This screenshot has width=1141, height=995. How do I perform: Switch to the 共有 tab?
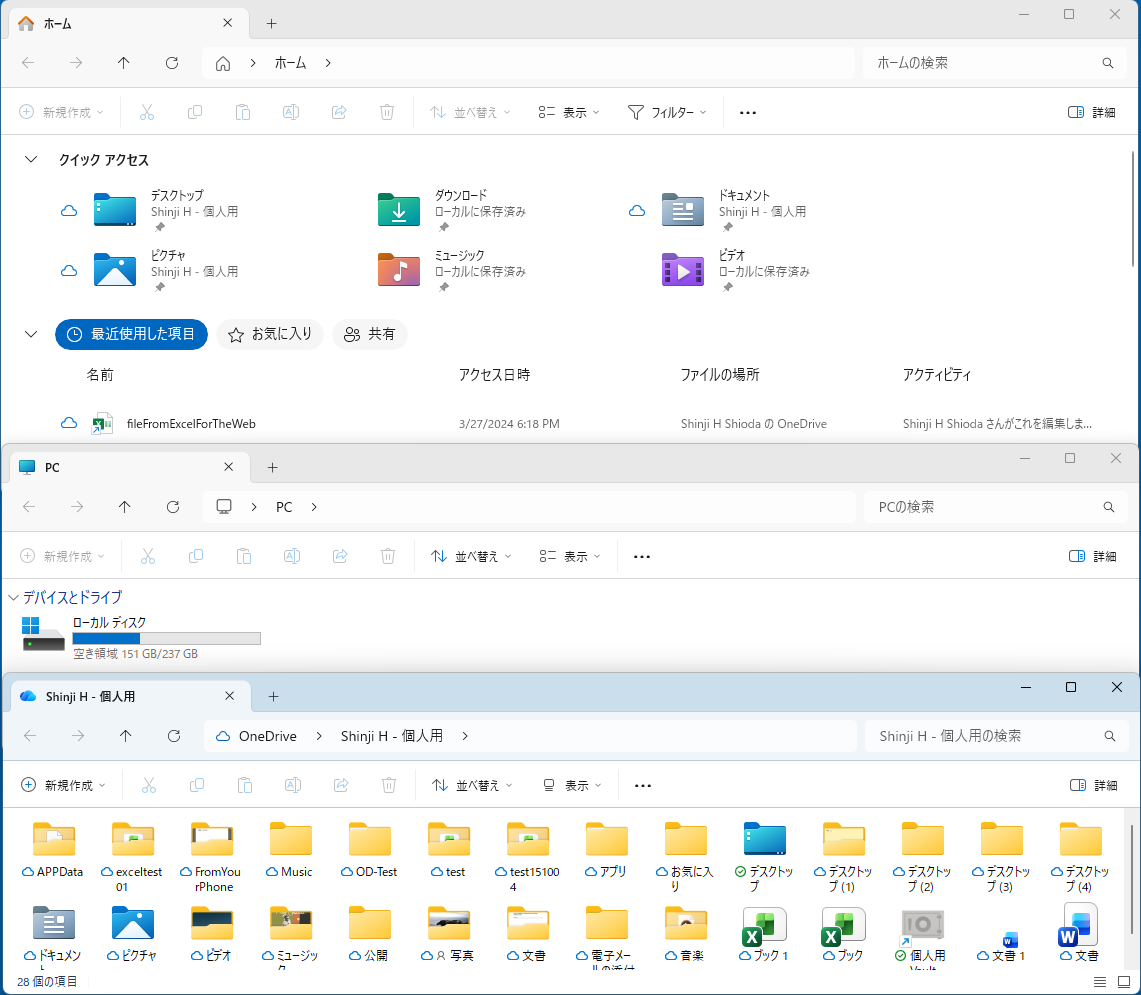(370, 335)
